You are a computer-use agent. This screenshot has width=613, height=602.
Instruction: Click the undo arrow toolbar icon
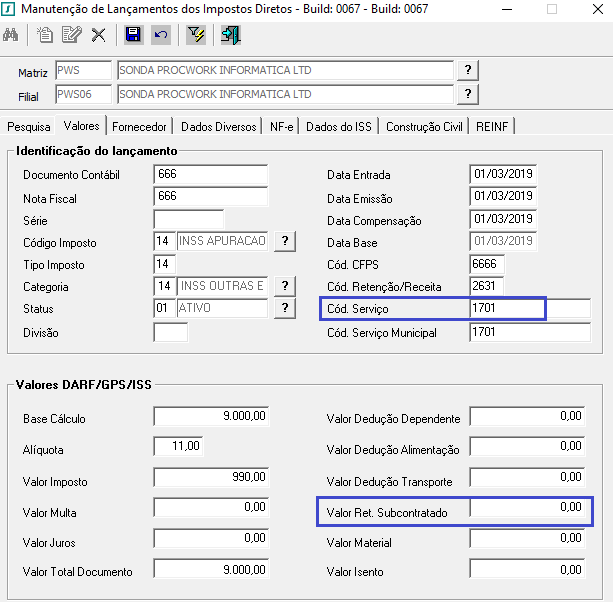pos(161,35)
